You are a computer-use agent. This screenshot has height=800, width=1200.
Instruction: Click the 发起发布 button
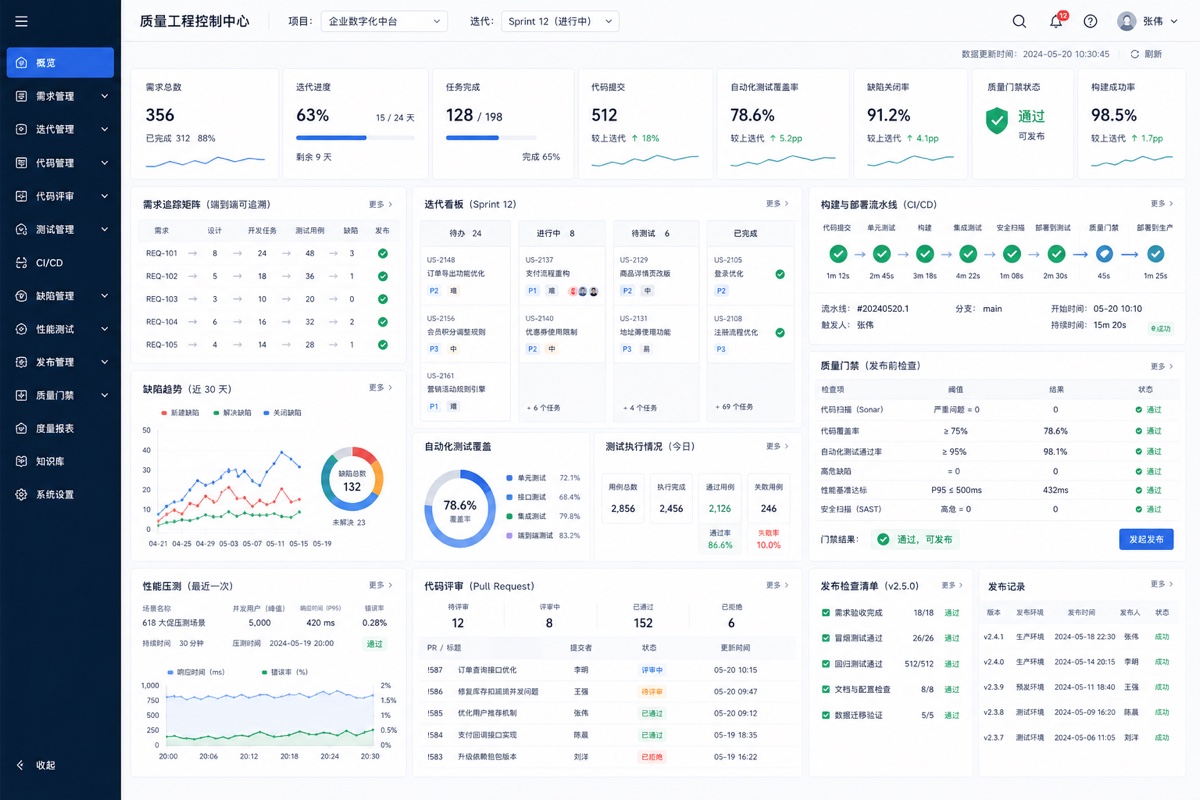(x=1146, y=539)
